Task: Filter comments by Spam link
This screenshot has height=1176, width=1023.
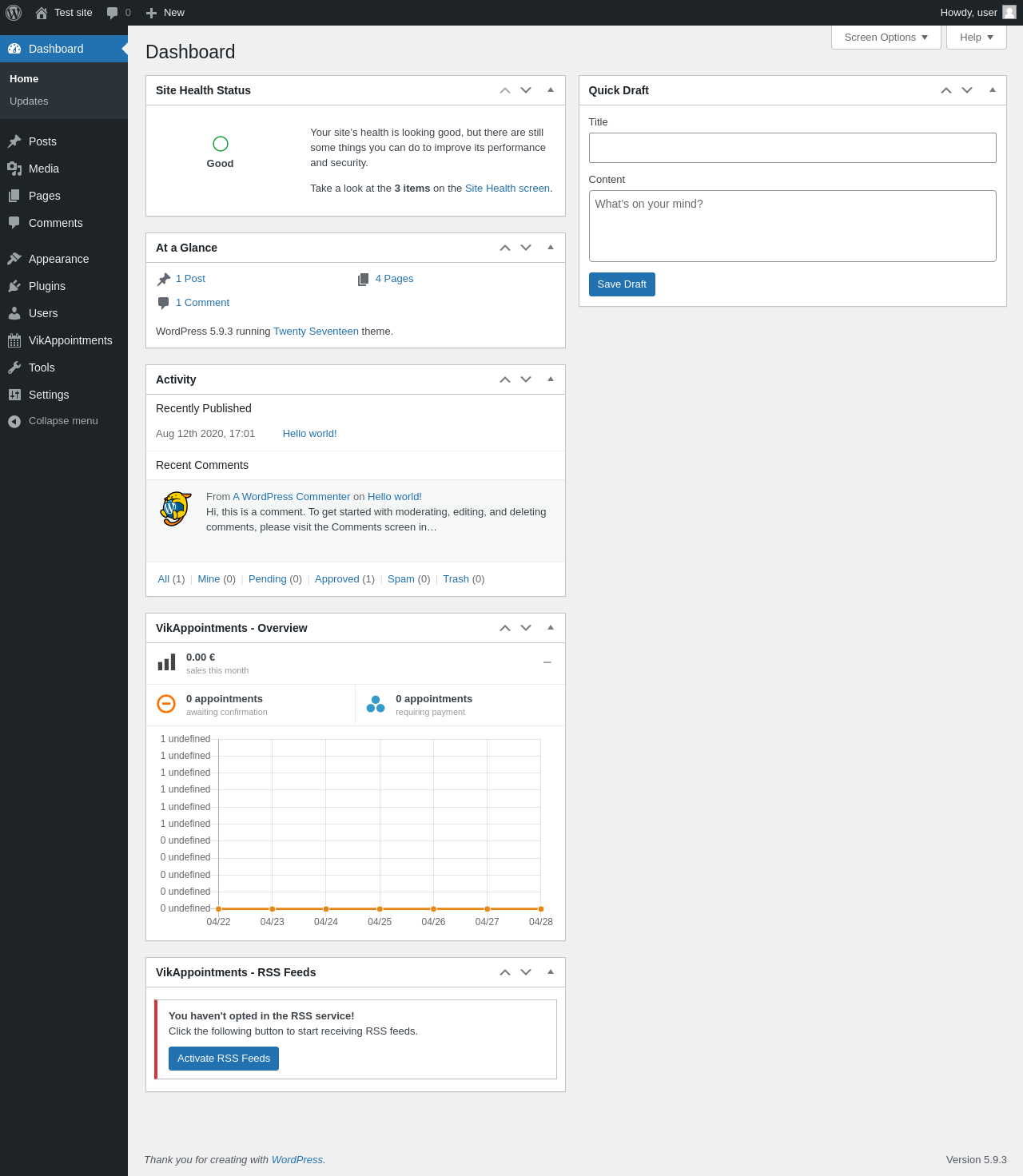Action: click(x=401, y=579)
